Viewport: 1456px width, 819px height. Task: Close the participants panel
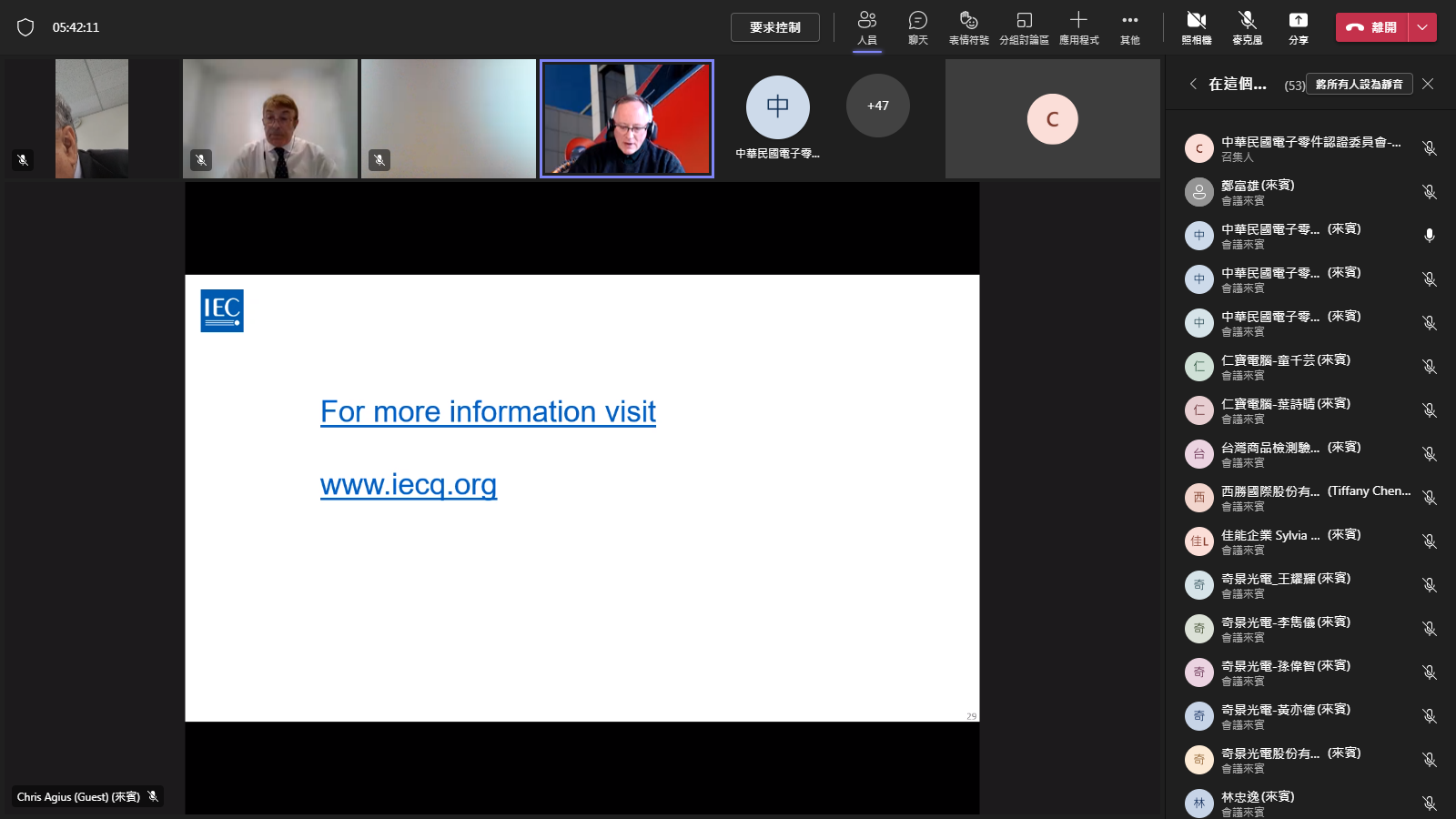coord(1428,84)
